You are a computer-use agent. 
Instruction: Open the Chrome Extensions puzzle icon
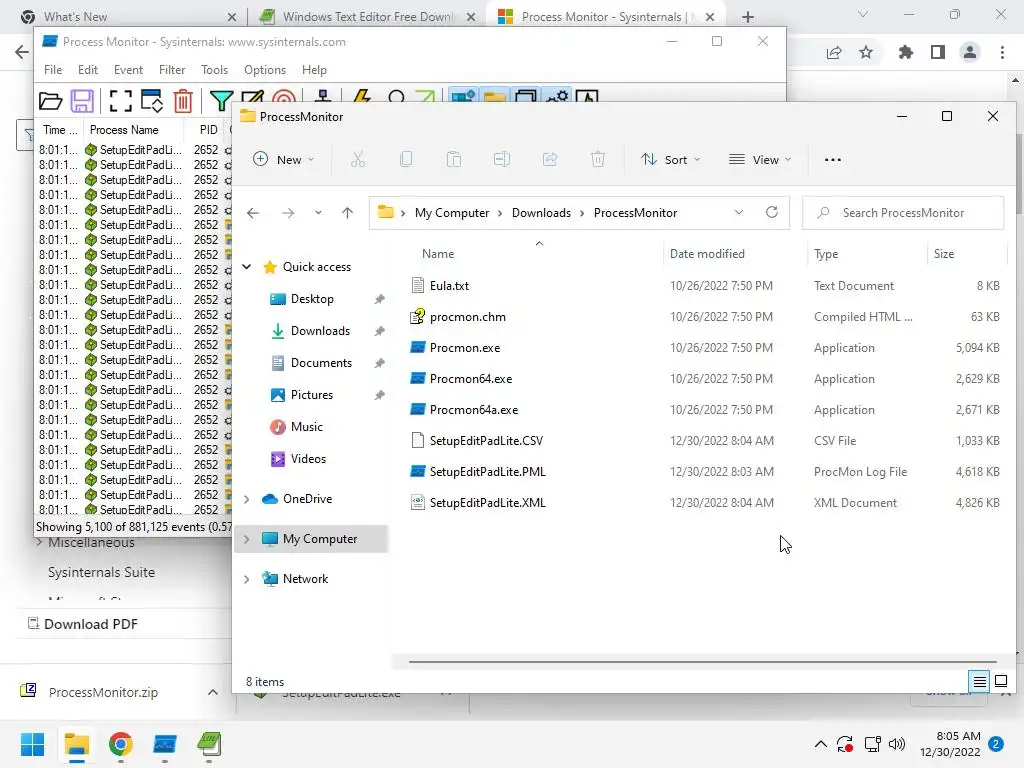tap(905, 52)
